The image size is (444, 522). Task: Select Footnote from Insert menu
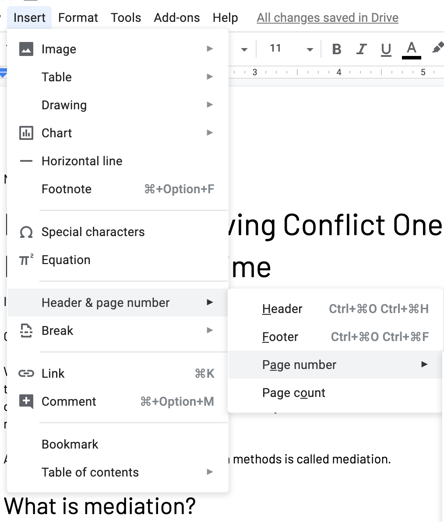pyautogui.click(x=118, y=189)
